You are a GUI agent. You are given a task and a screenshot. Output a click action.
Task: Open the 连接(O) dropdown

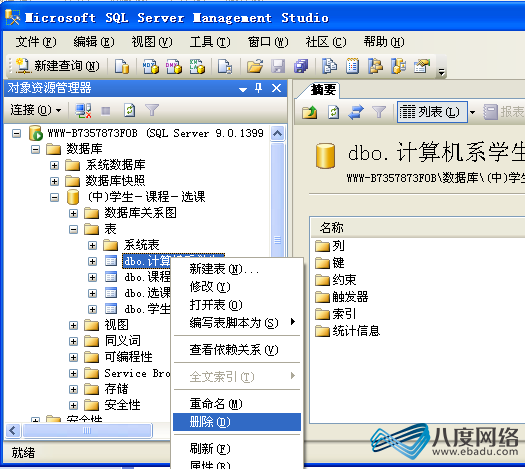click(35, 110)
